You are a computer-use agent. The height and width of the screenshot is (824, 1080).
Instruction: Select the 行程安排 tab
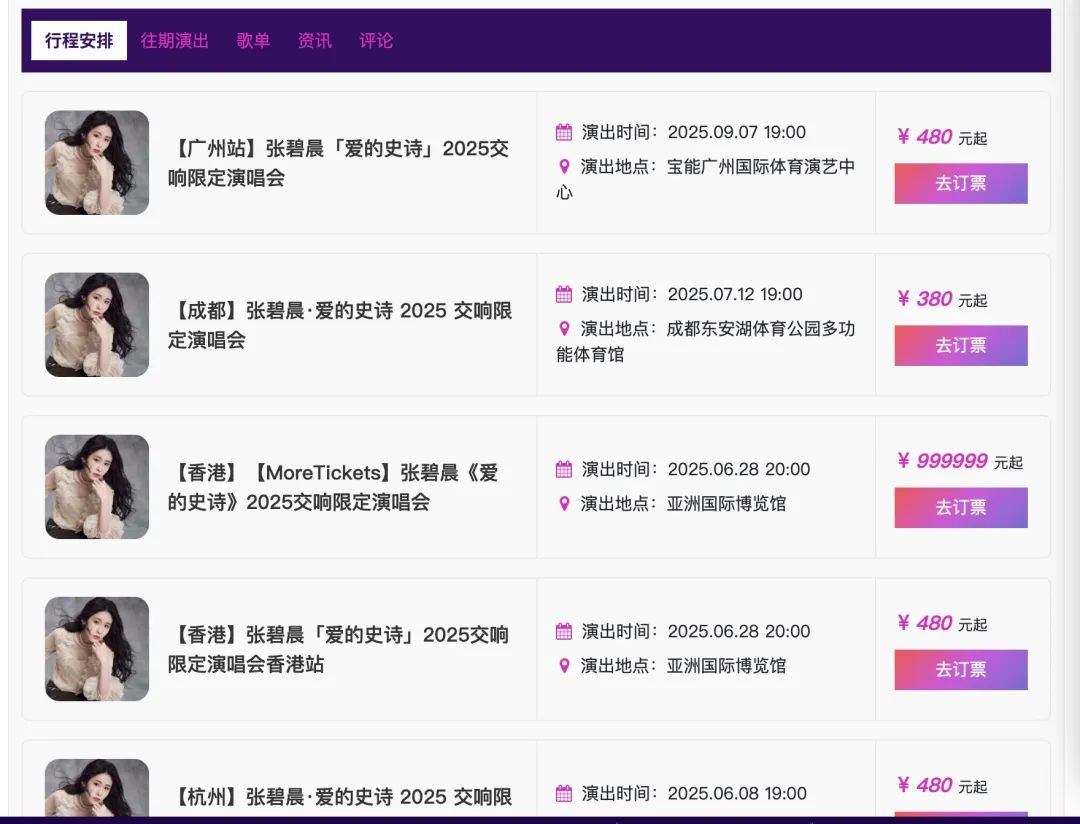(79, 41)
